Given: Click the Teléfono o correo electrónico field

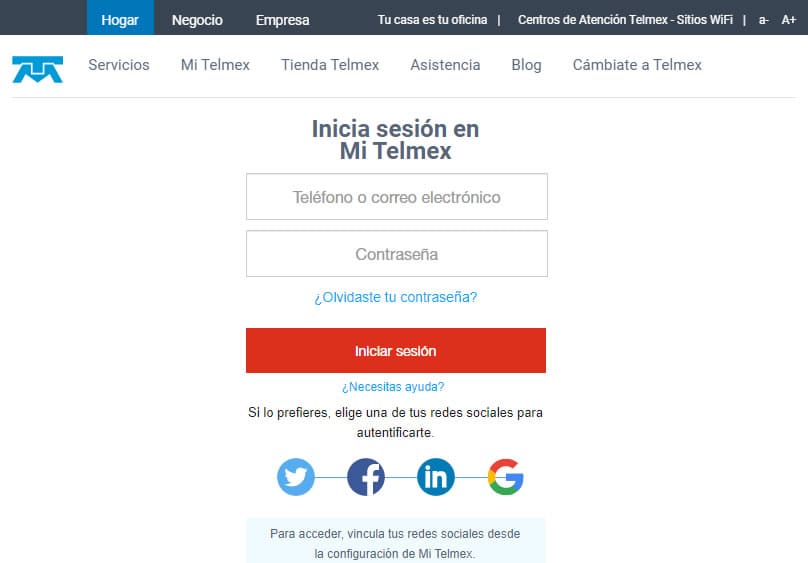Looking at the screenshot, I should click(x=396, y=197).
